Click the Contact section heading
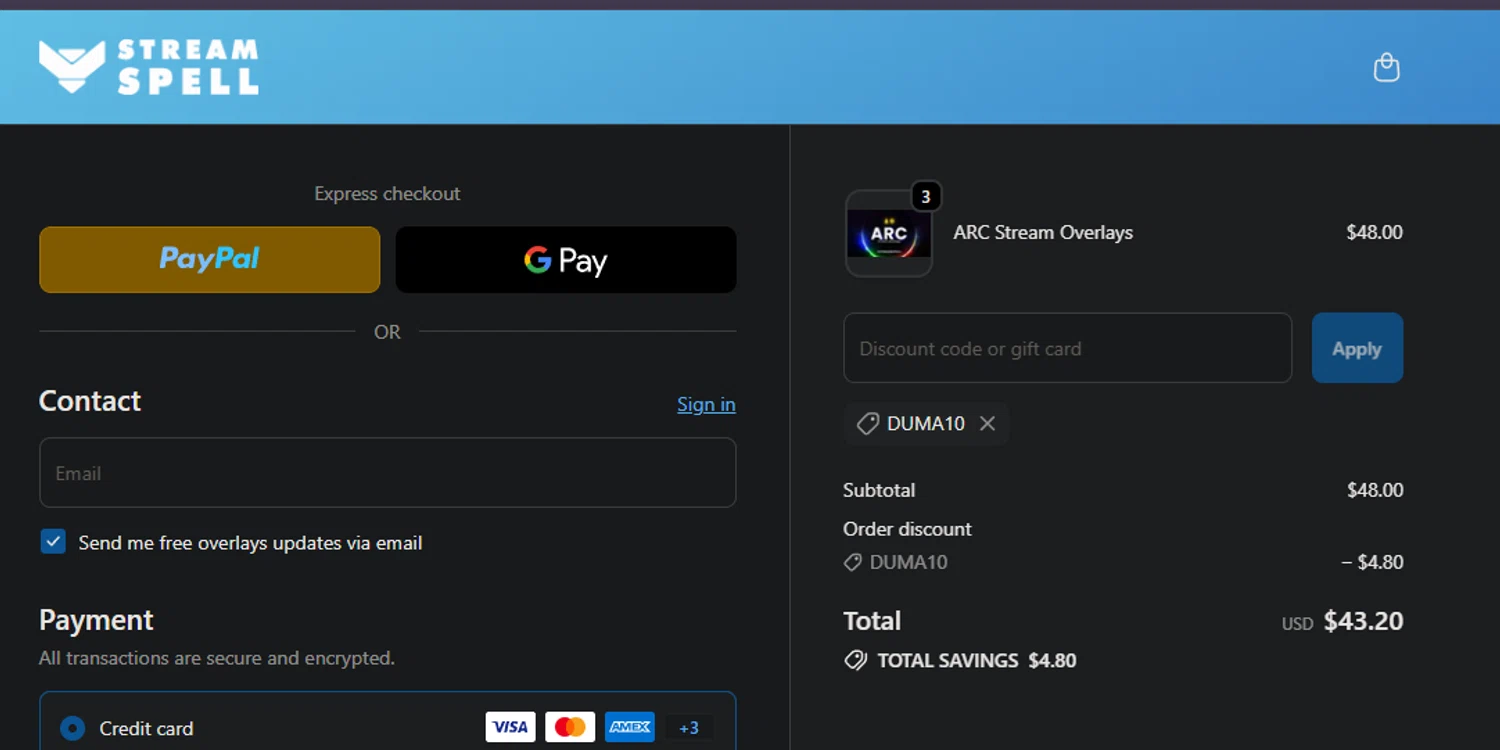The width and height of the screenshot is (1500, 750). click(90, 401)
